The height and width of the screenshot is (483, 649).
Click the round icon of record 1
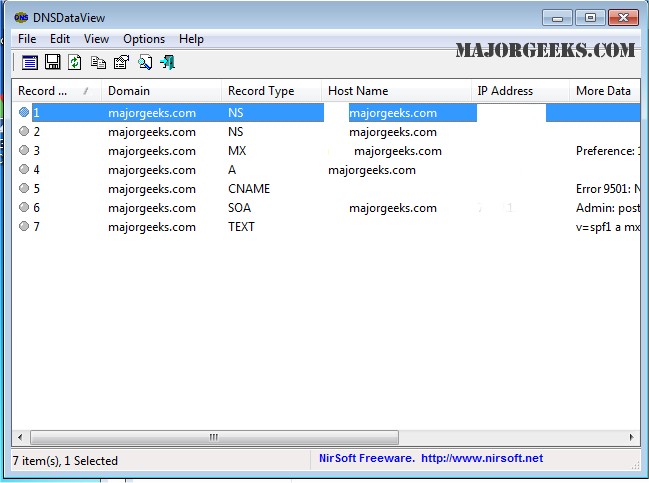(24, 112)
